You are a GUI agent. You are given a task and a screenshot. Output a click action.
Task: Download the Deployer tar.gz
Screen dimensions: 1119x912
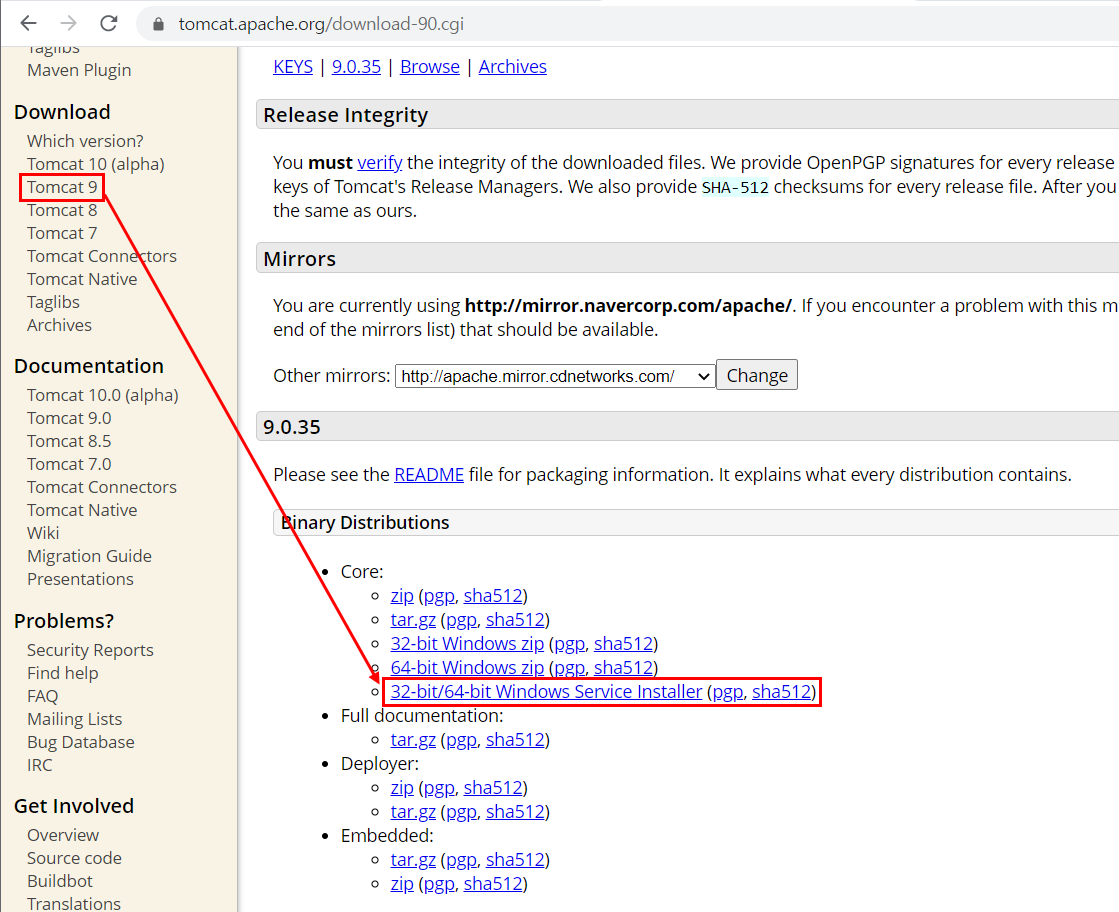(413, 812)
